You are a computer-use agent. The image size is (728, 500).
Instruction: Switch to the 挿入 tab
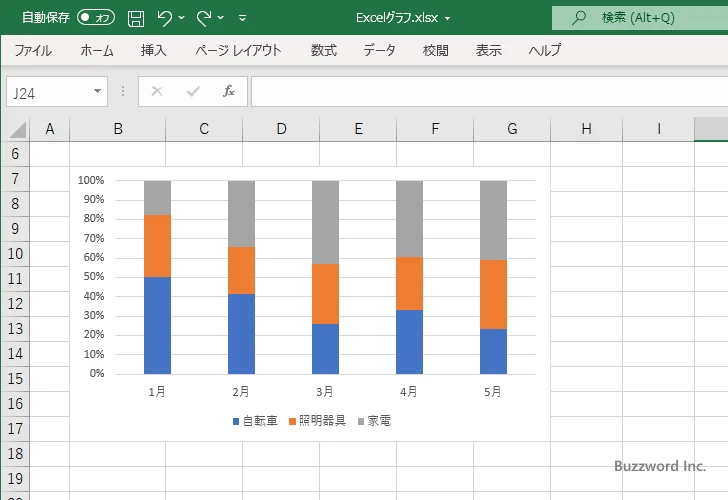154,50
